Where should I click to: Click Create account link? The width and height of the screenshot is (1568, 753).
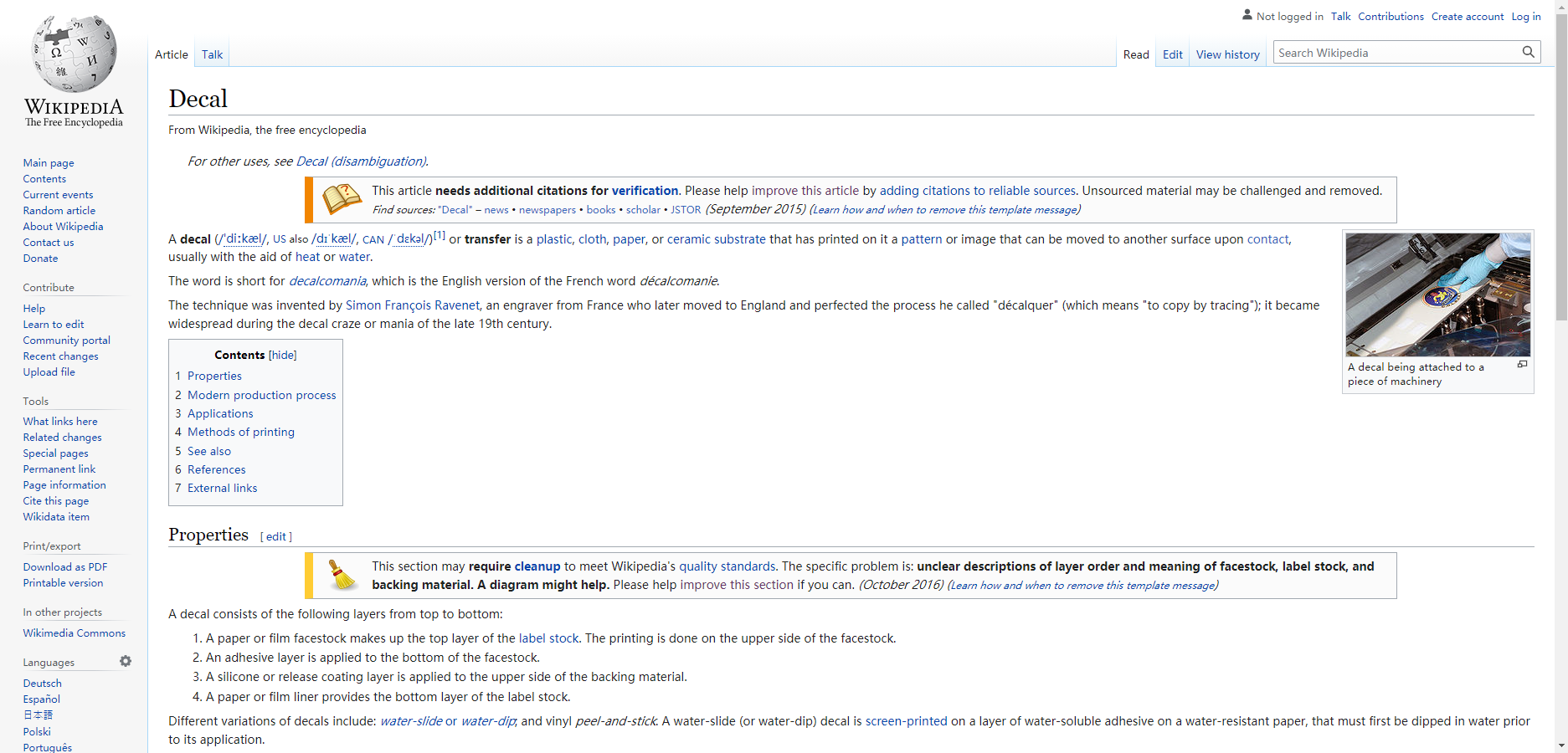click(x=1467, y=16)
